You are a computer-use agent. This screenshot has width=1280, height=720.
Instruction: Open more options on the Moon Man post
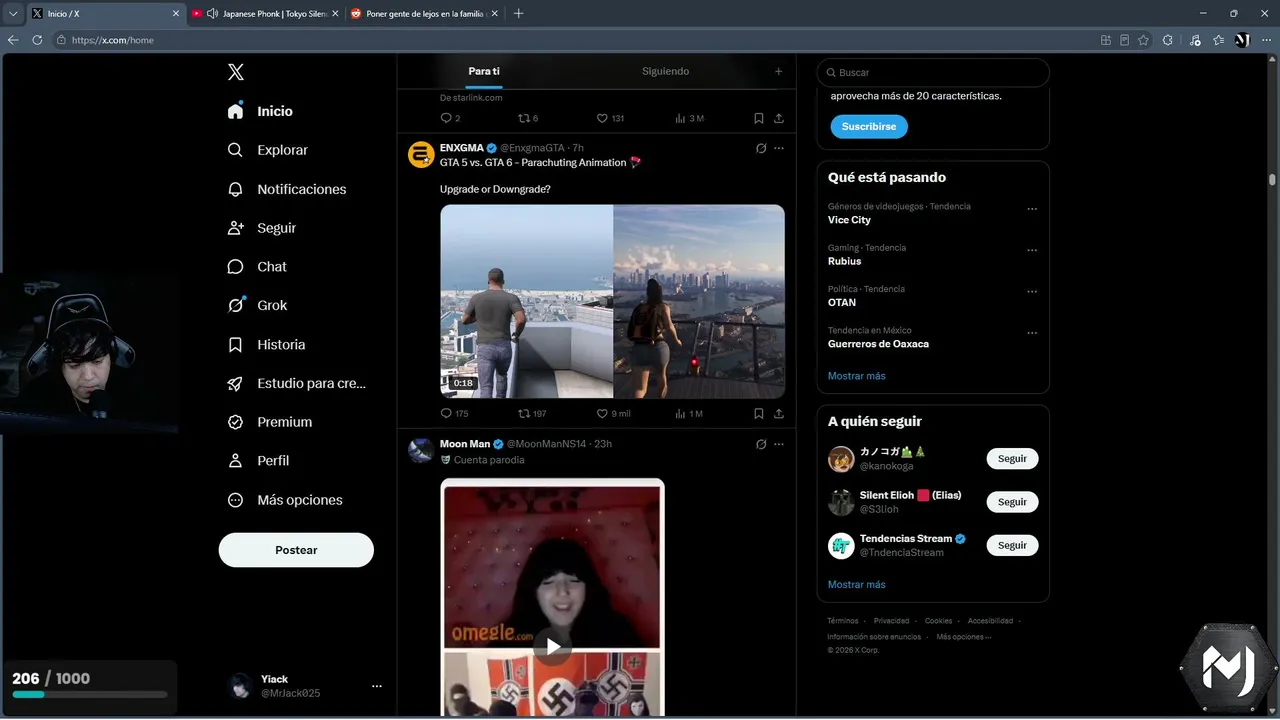(779, 444)
